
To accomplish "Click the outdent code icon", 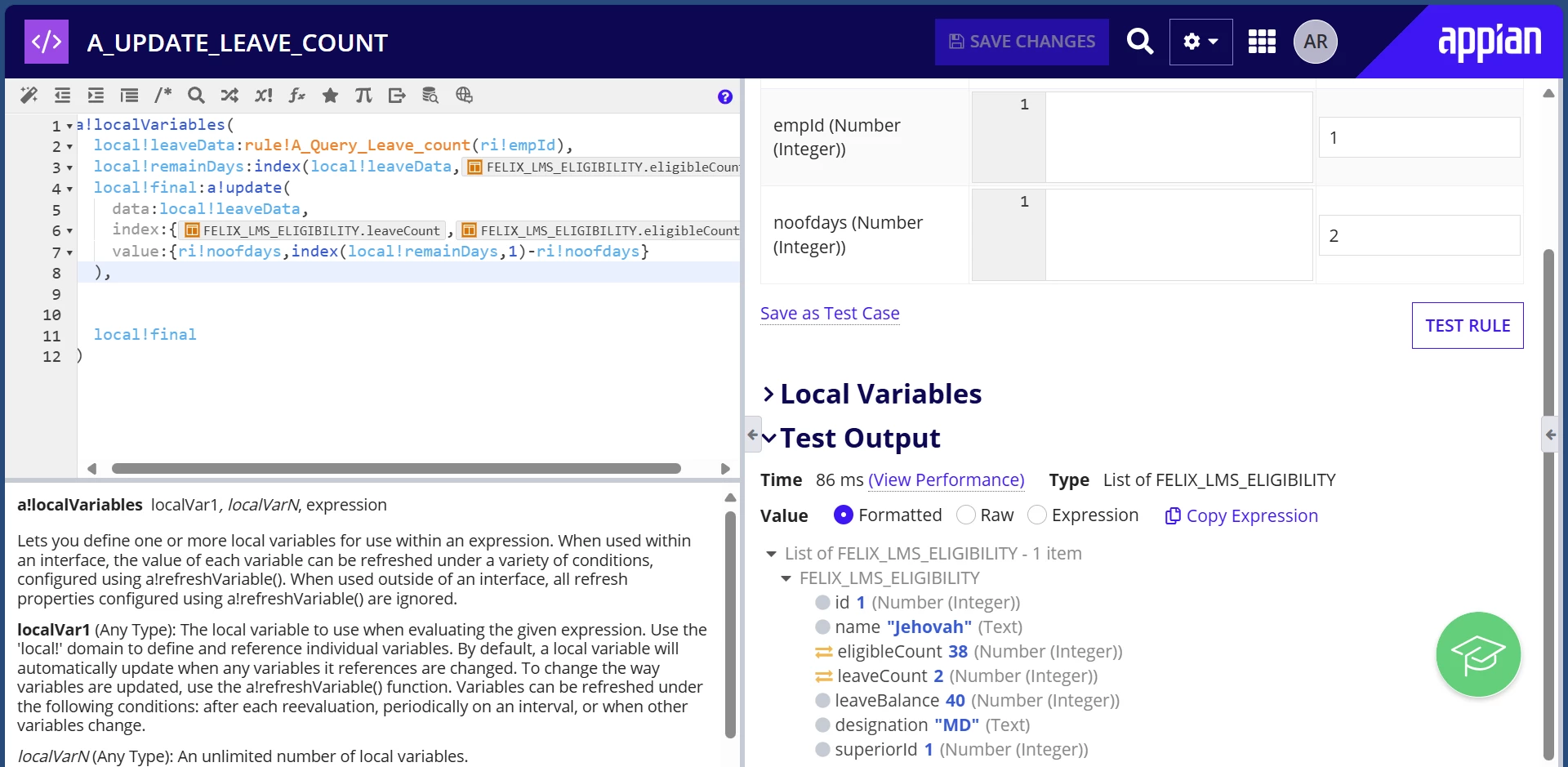I will pyautogui.click(x=62, y=96).
